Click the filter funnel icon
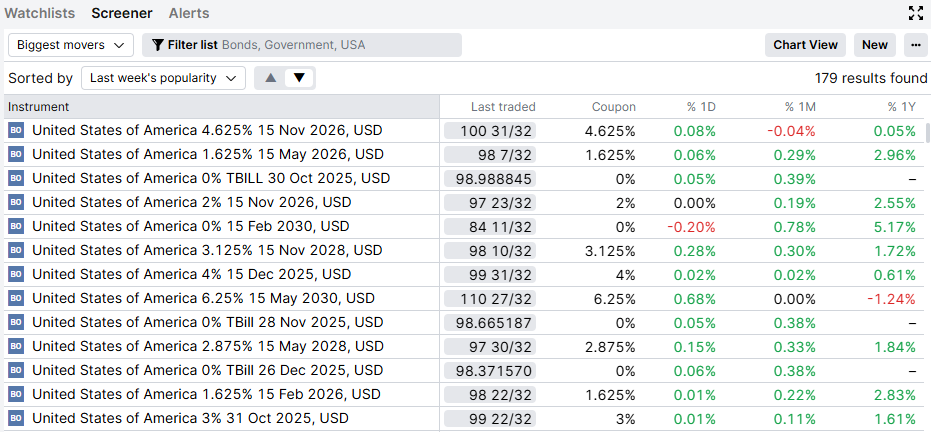931x432 pixels. pos(158,45)
